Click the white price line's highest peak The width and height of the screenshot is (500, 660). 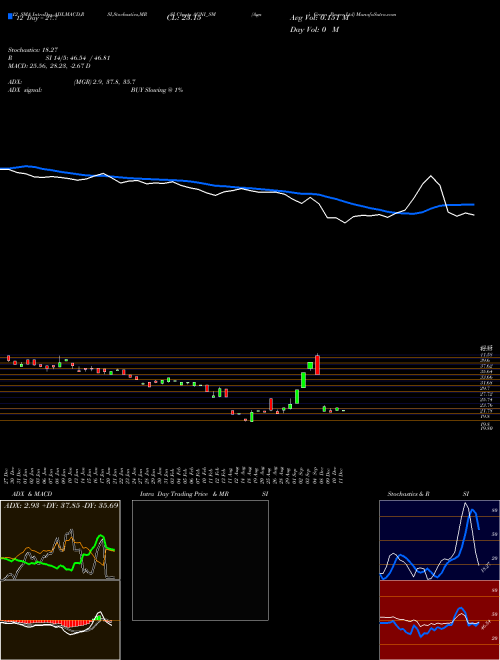click(431, 176)
